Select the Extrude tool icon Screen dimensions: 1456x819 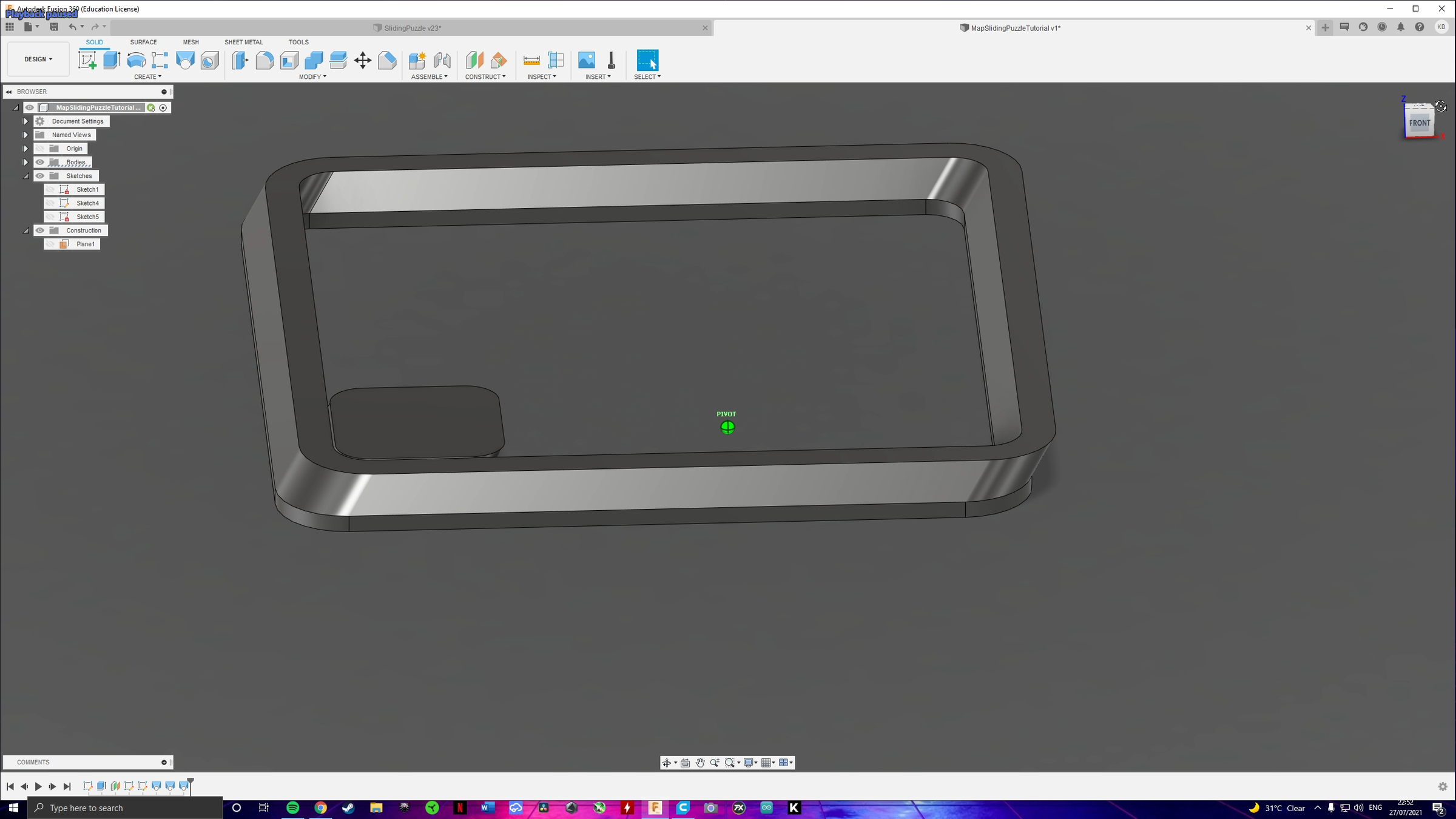[112, 60]
